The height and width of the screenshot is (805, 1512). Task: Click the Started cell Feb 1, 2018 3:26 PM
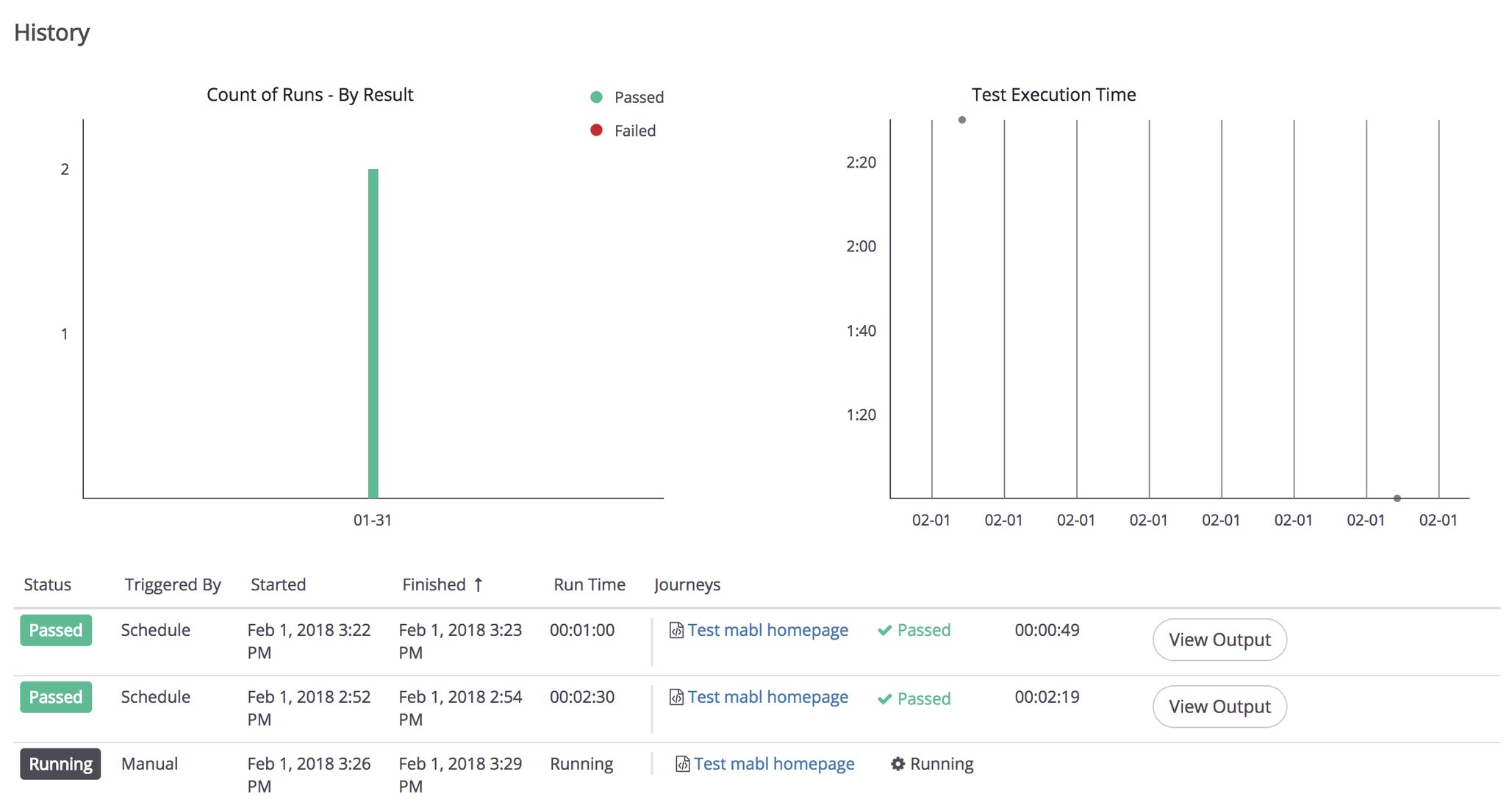coord(309,776)
